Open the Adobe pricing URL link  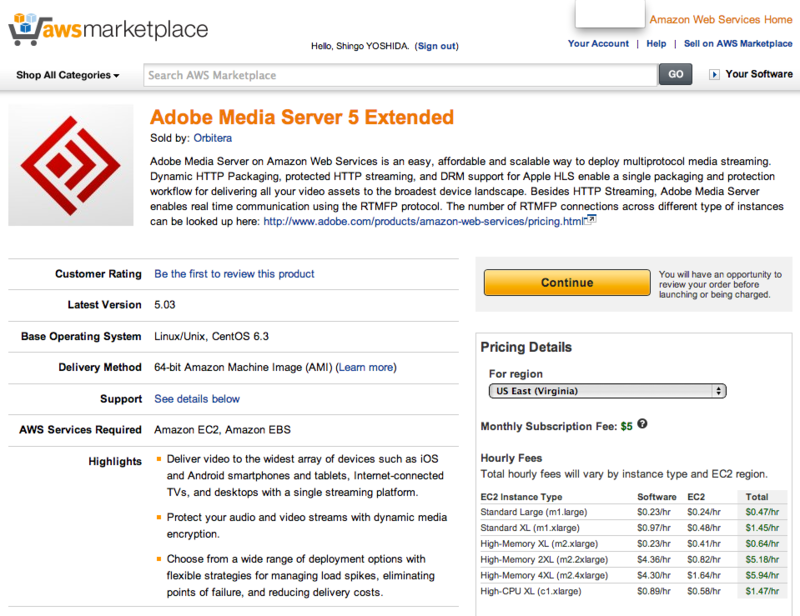tap(423, 221)
